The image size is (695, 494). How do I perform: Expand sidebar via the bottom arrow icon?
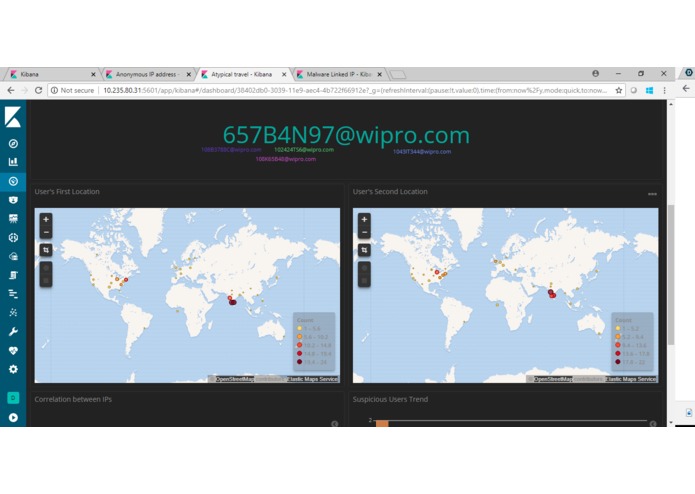tap(13, 417)
